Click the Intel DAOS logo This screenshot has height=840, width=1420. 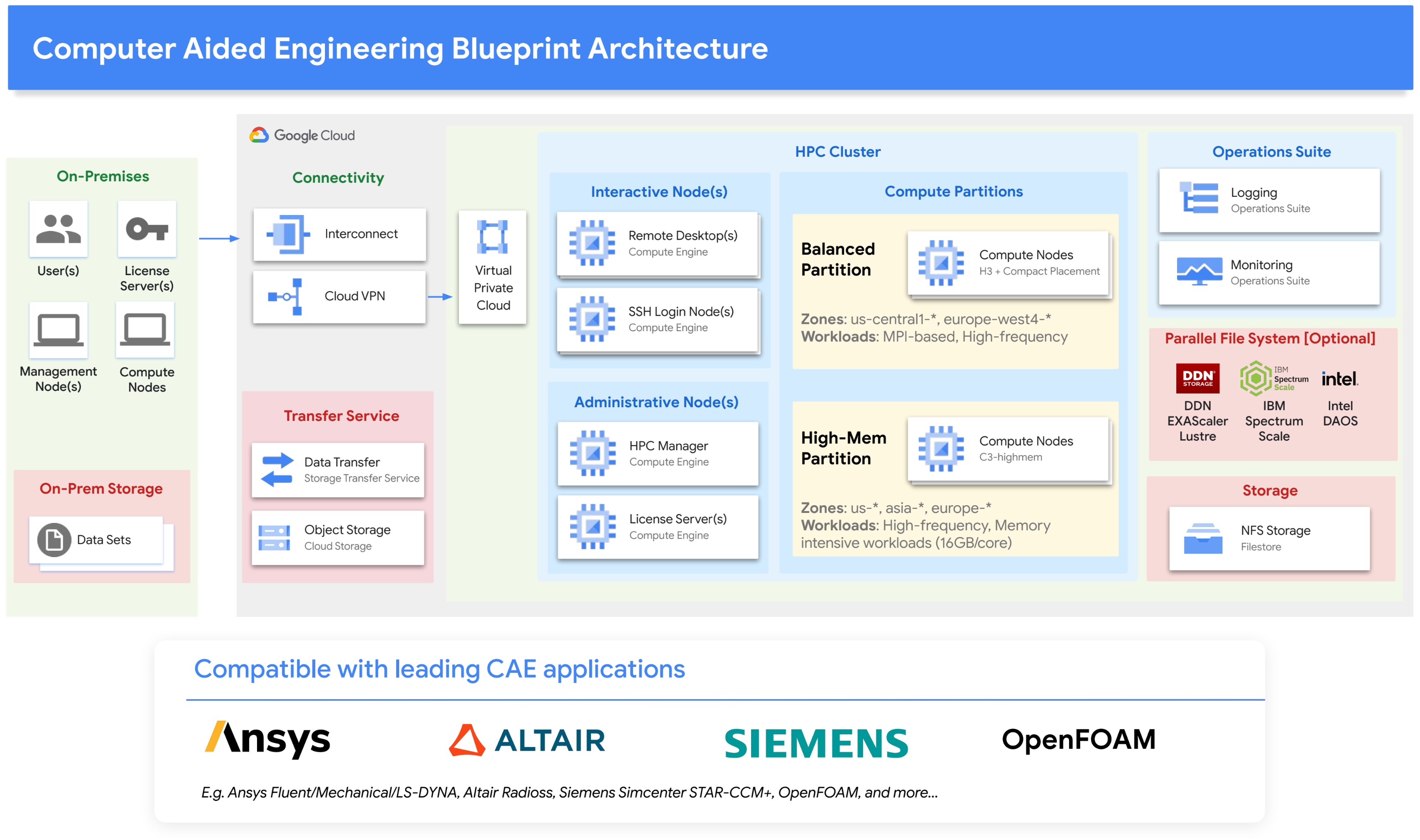point(1341,378)
